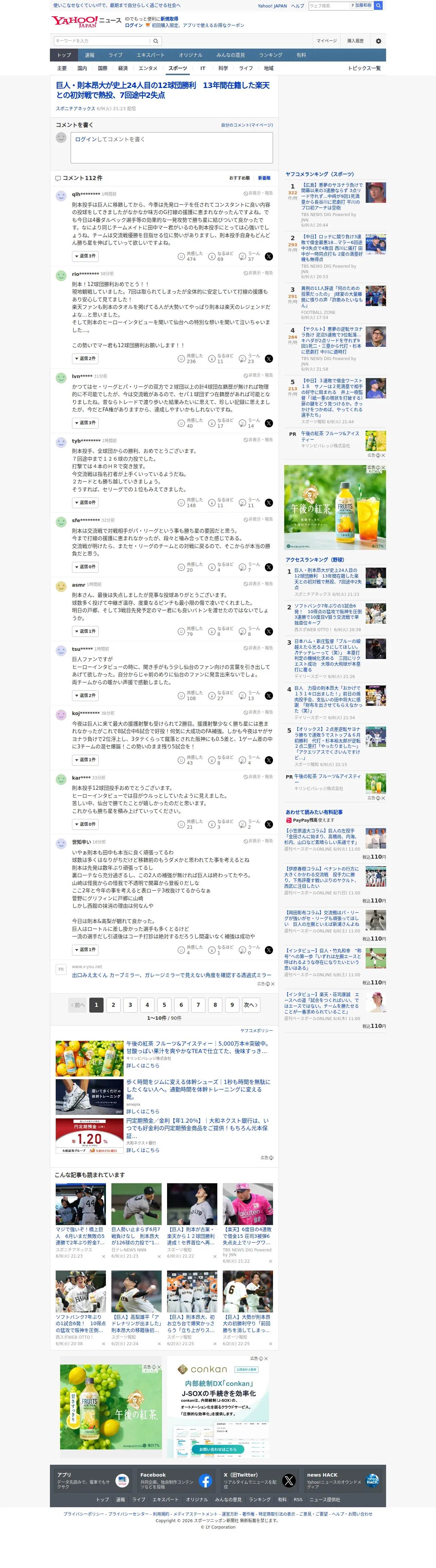This screenshot has height=1568, width=436.
Task: Click the blue web search magnifier button
Action: click(x=378, y=5)
